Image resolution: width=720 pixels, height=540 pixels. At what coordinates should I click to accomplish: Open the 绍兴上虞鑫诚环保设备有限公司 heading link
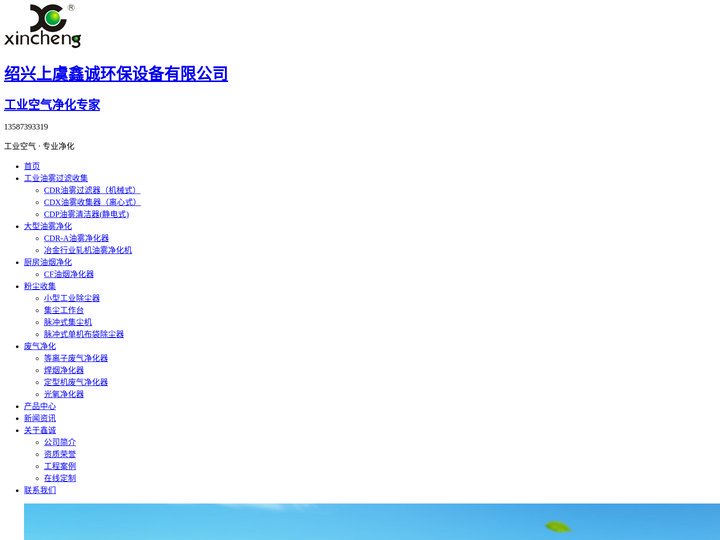point(116,73)
